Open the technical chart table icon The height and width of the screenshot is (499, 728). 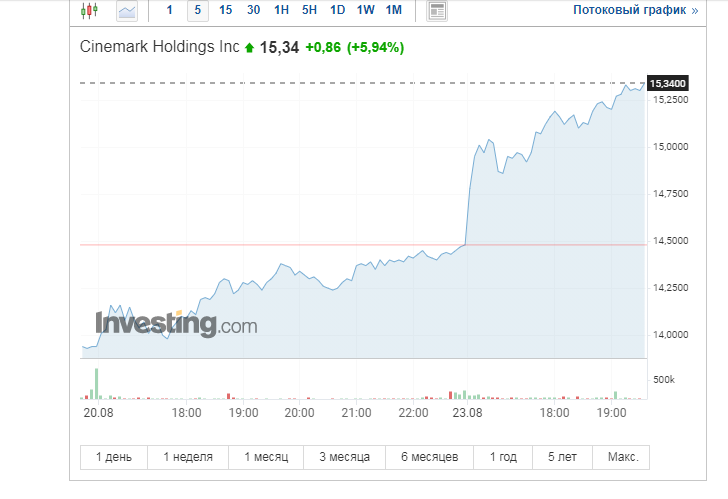pos(437,11)
